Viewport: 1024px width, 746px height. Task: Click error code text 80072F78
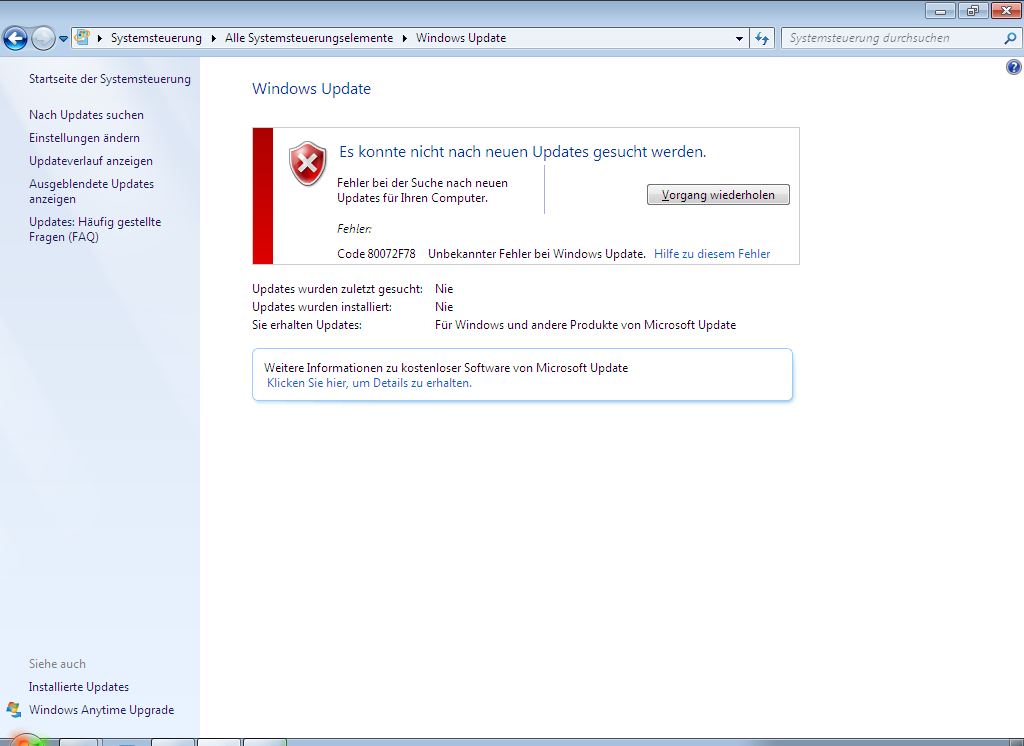[x=391, y=254]
